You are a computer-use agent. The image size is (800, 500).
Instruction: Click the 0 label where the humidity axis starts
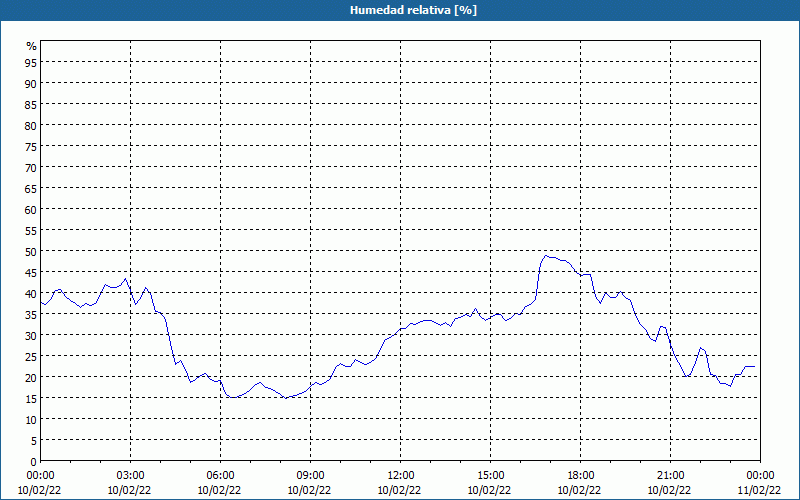point(34,462)
